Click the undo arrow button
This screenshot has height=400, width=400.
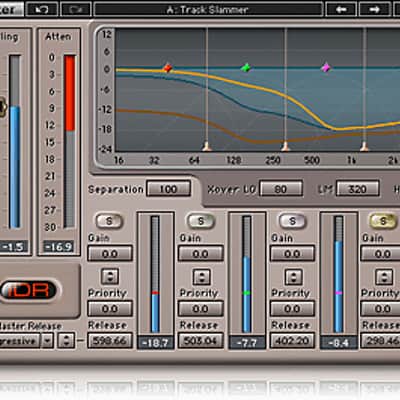(42, 9)
